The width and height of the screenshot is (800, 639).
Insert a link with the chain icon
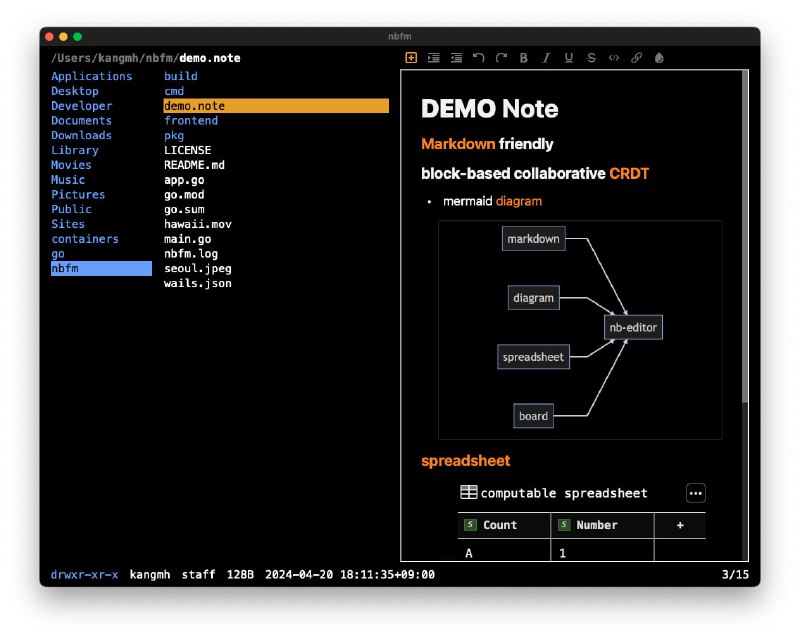637,58
